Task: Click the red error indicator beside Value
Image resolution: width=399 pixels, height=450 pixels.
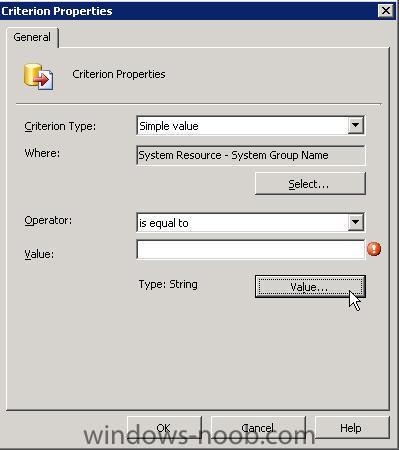Action: tap(374, 249)
